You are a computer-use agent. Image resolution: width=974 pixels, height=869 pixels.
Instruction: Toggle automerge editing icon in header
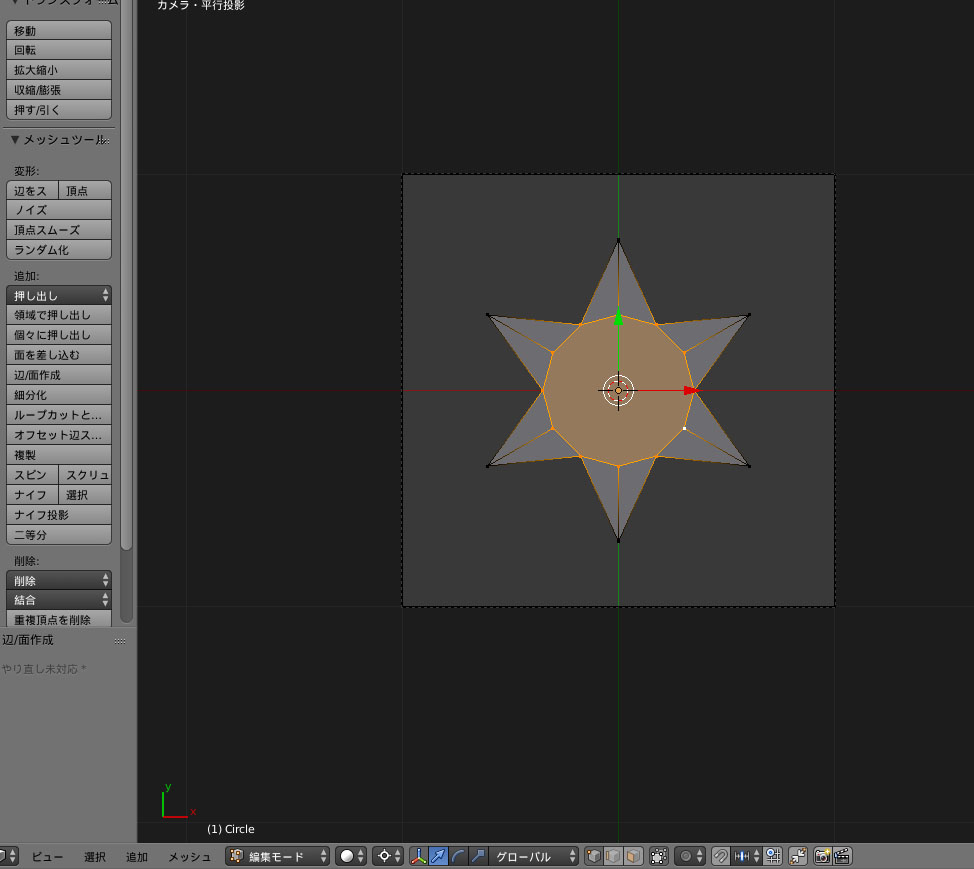pyautogui.click(x=798, y=856)
